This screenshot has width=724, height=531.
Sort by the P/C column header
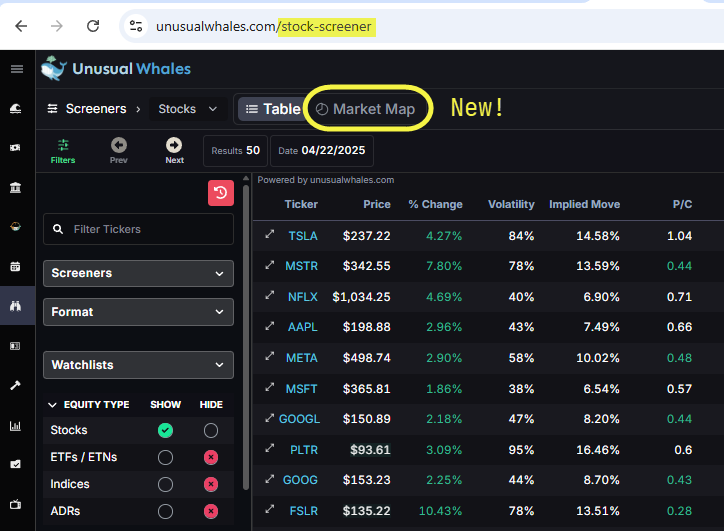pyautogui.click(x=682, y=205)
